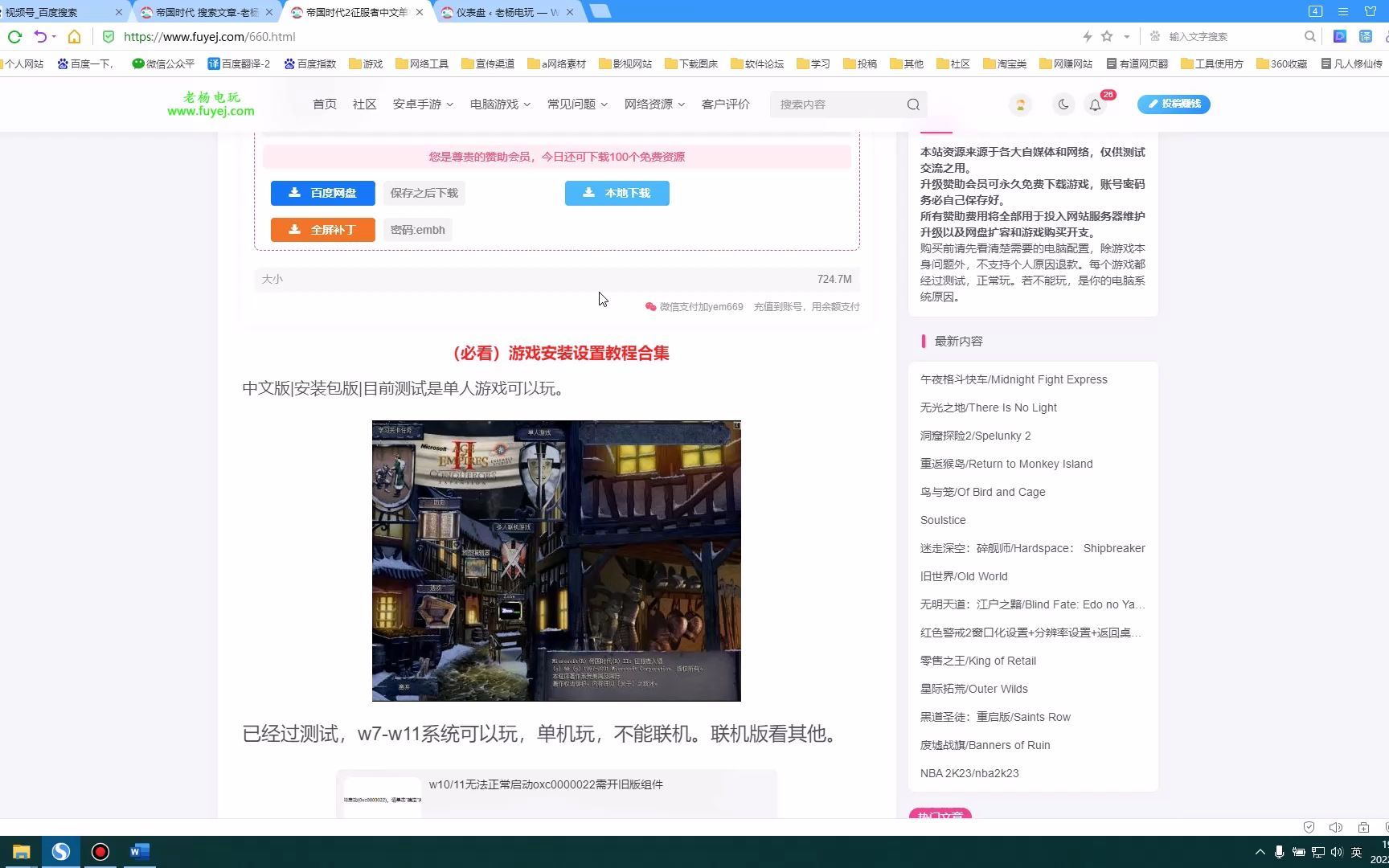Show hidden tray icons chevron
Screen dimensions: 1389x868
[1260, 852]
